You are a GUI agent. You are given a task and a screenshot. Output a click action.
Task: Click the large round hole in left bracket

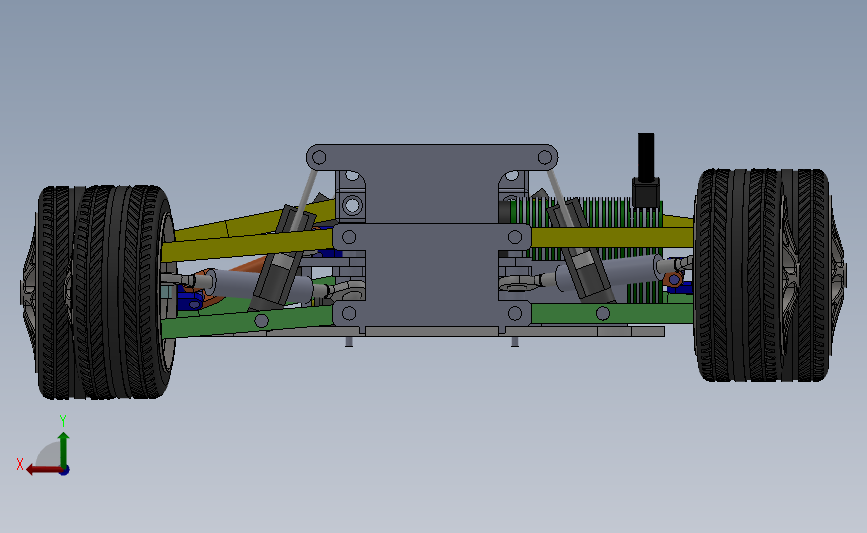352,206
